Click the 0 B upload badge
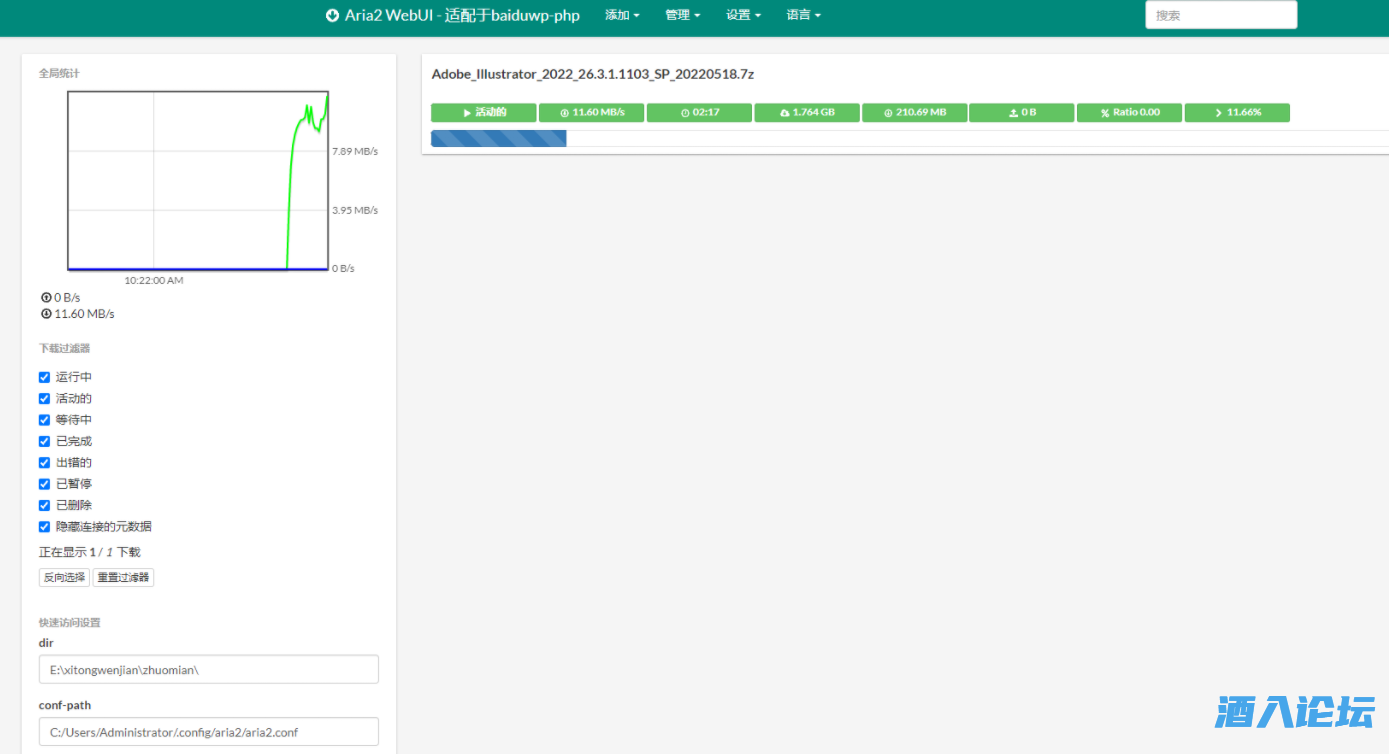This screenshot has width=1389, height=754. coord(1021,113)
